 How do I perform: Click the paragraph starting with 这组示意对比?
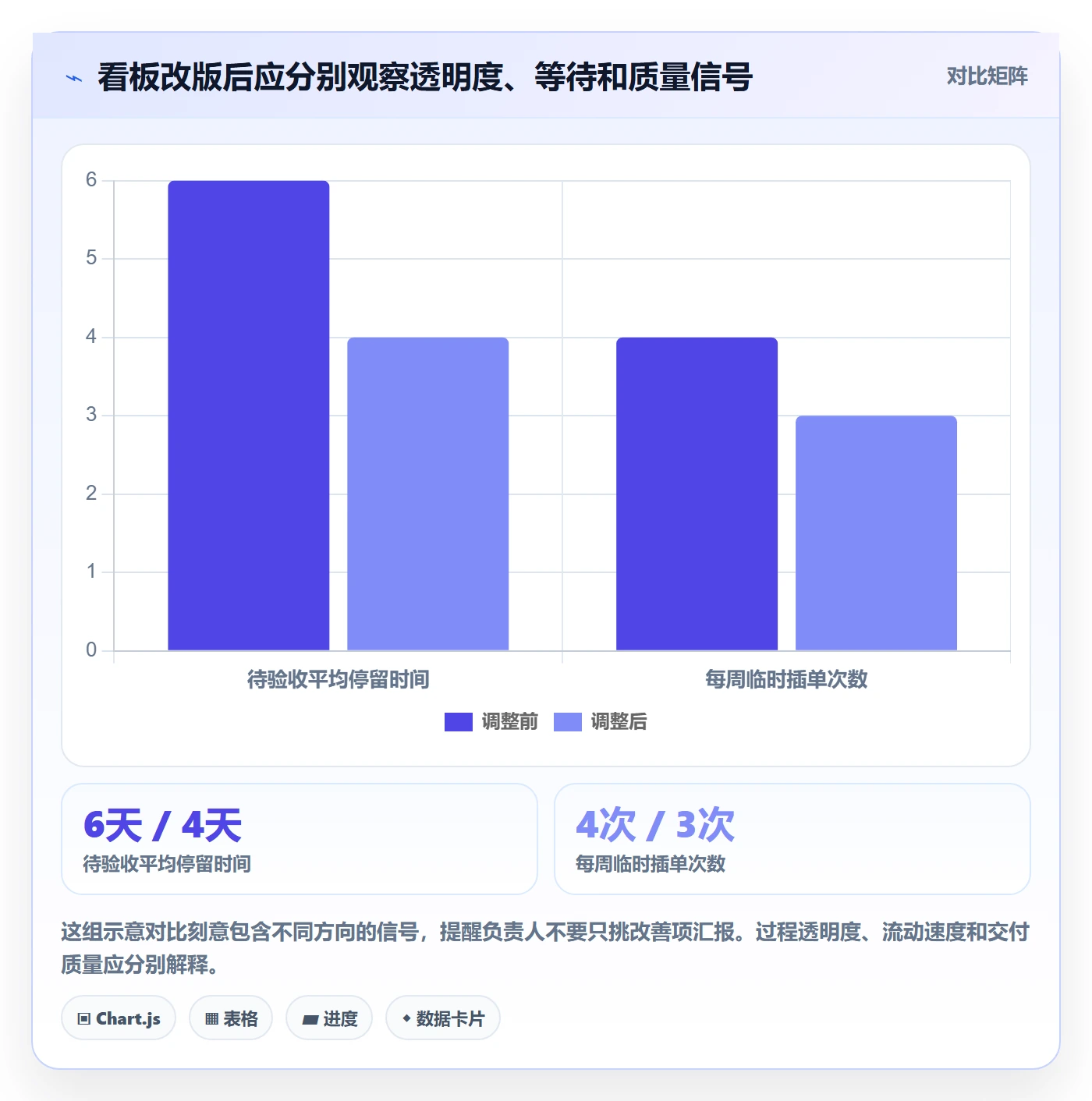545,948
